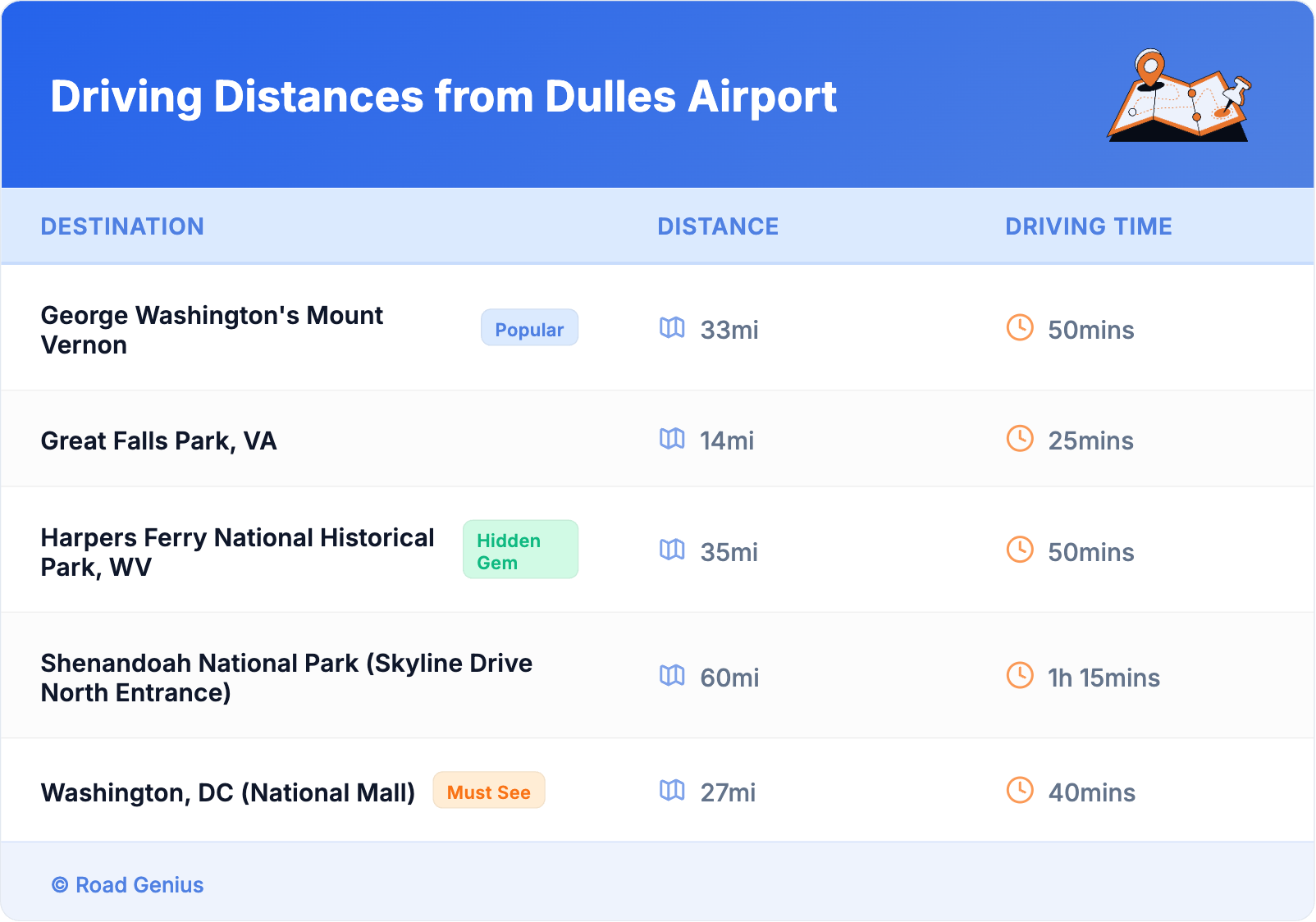The height and width of the screenshot is (922, 1316).
Task: Click the map illustration in the header
Action: click(x=1180, y=97)
